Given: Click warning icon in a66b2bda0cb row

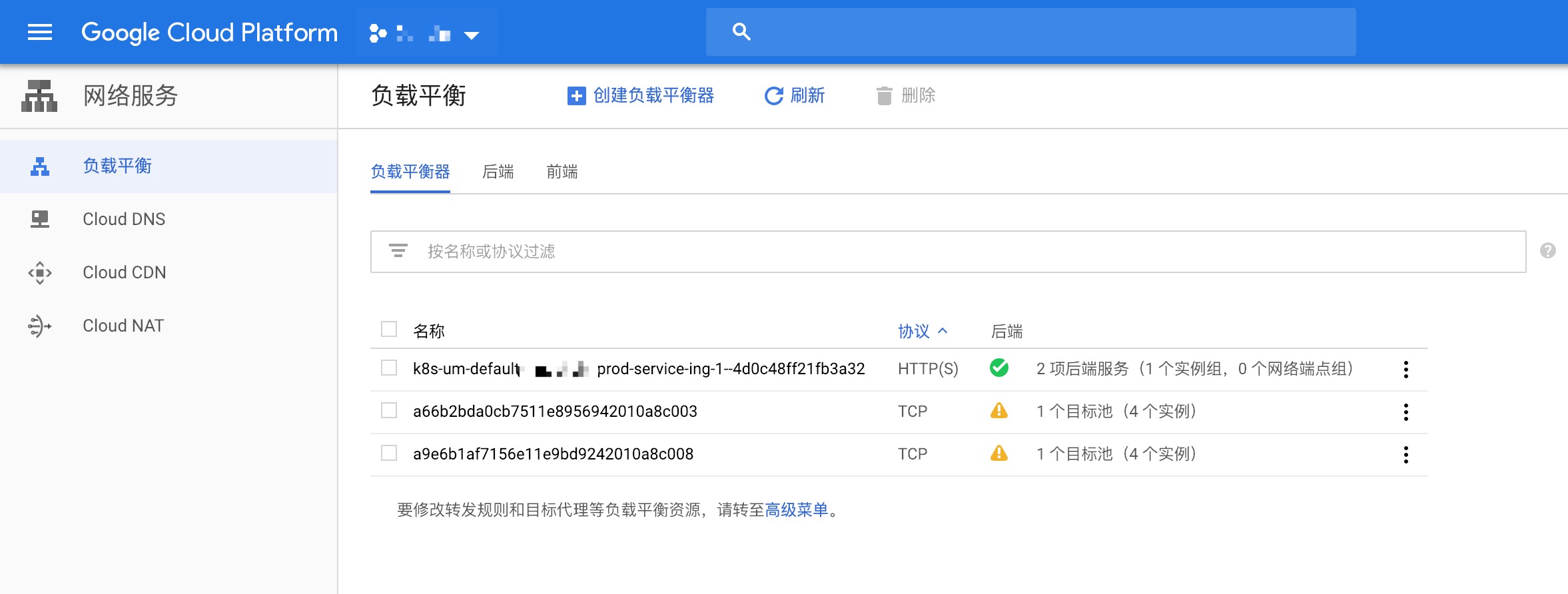Looking at the screenshot, I should (x=999, y=410).
